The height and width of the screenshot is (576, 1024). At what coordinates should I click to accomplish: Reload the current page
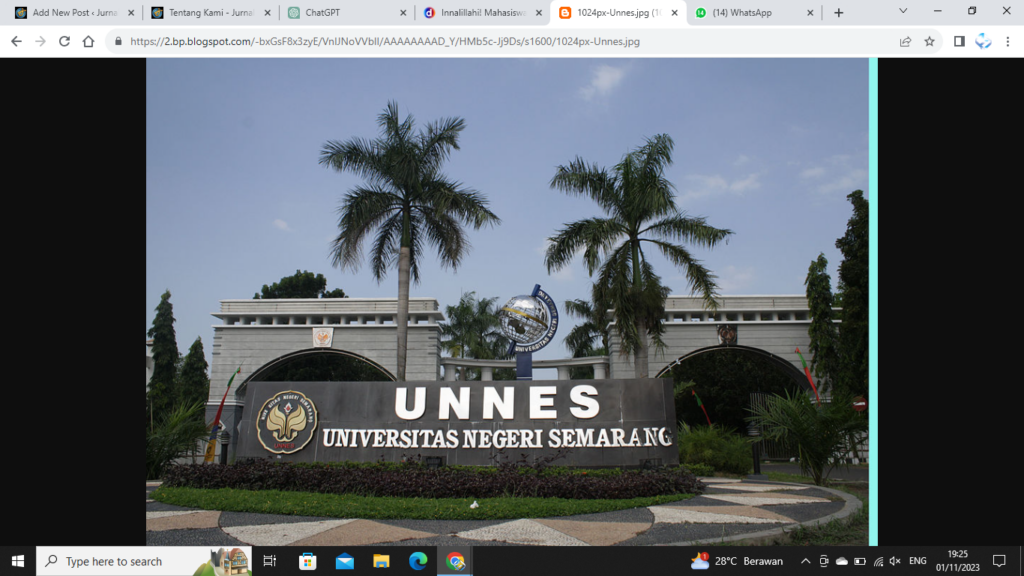[x=64, y=41]
